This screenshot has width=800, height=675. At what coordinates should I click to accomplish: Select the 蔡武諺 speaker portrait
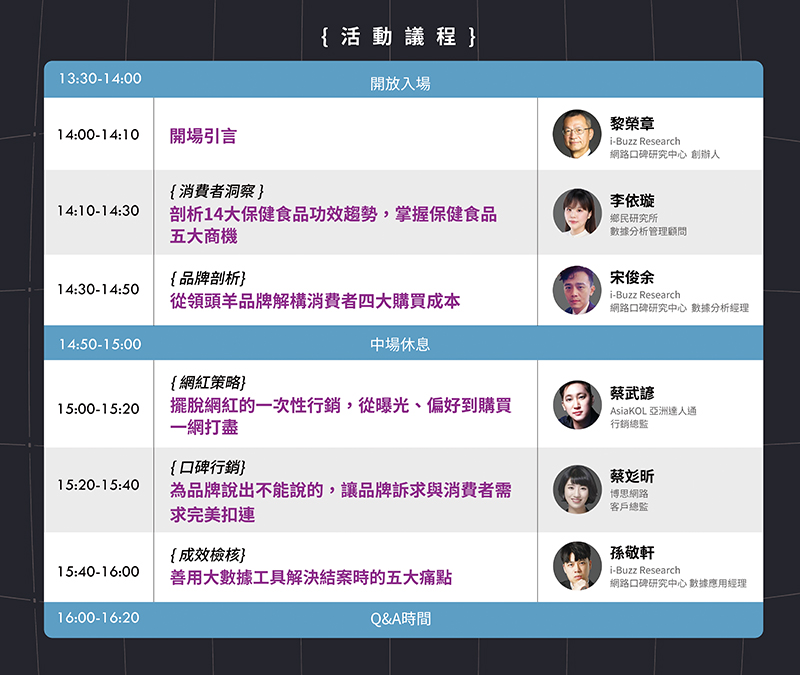[x=577, y=405]
